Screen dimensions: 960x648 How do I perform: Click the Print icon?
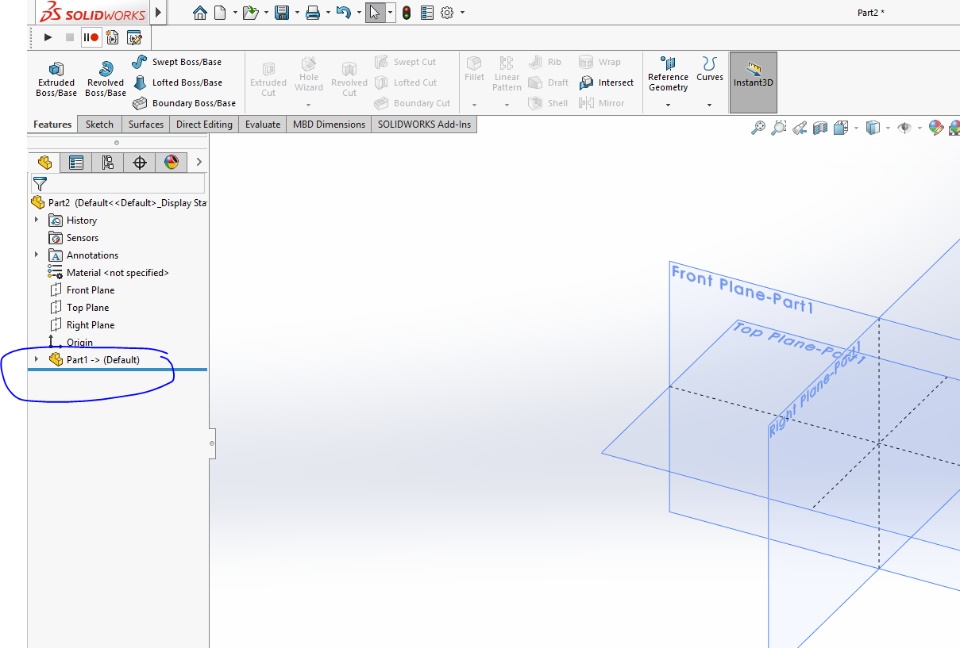(x=312, y=12)
